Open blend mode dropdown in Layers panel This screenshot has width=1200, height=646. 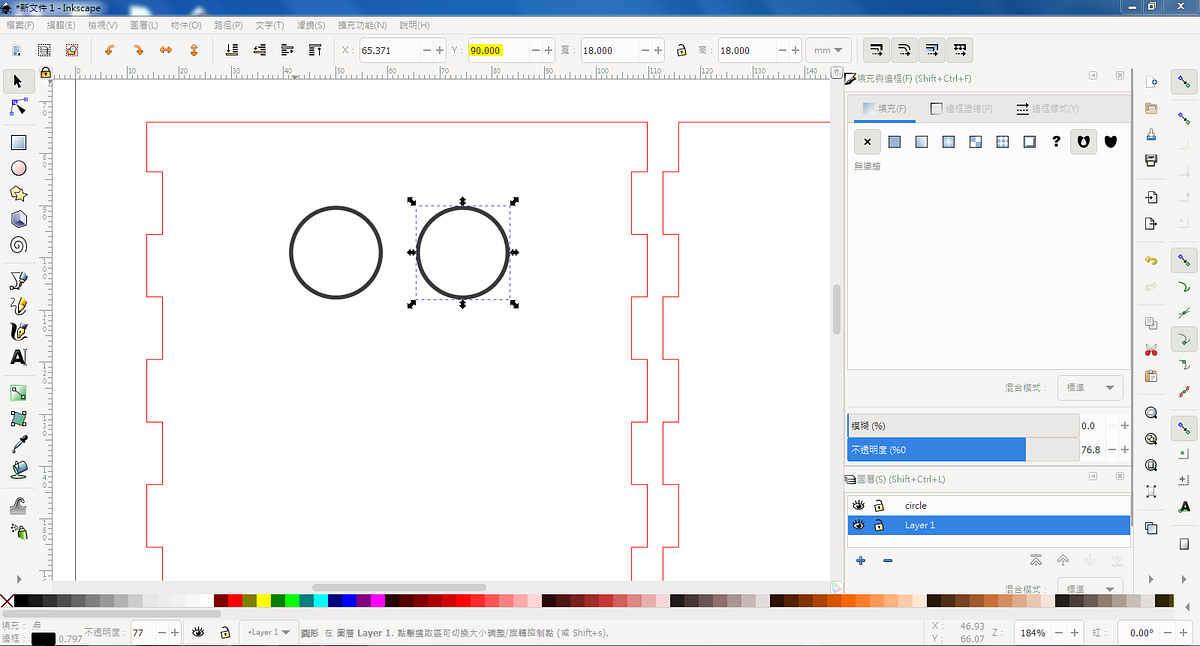[1090, 589]
